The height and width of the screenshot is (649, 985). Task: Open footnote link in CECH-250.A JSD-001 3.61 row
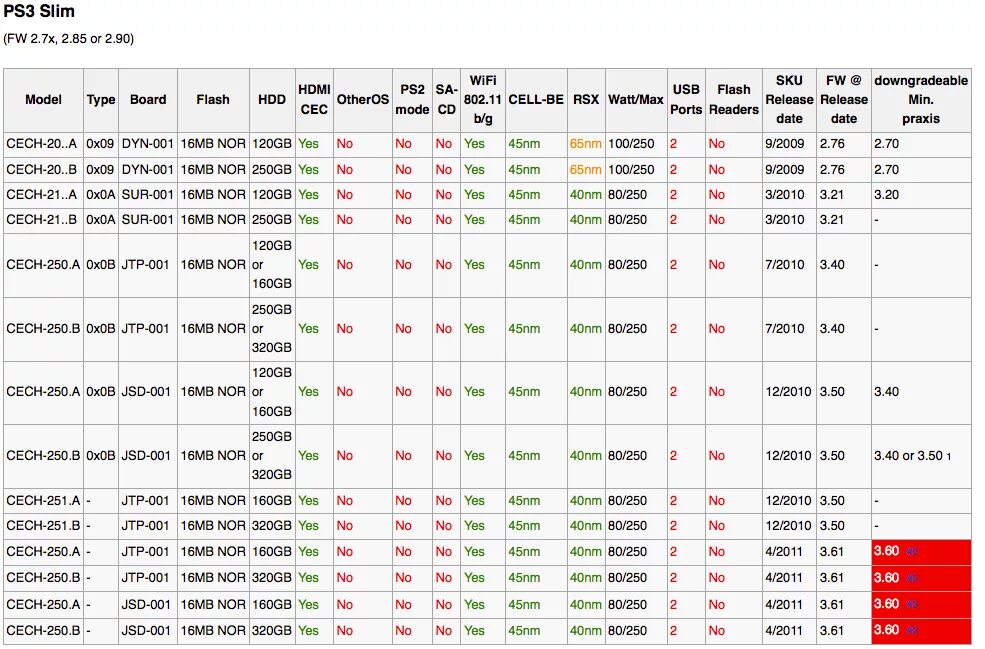(912, 604)
